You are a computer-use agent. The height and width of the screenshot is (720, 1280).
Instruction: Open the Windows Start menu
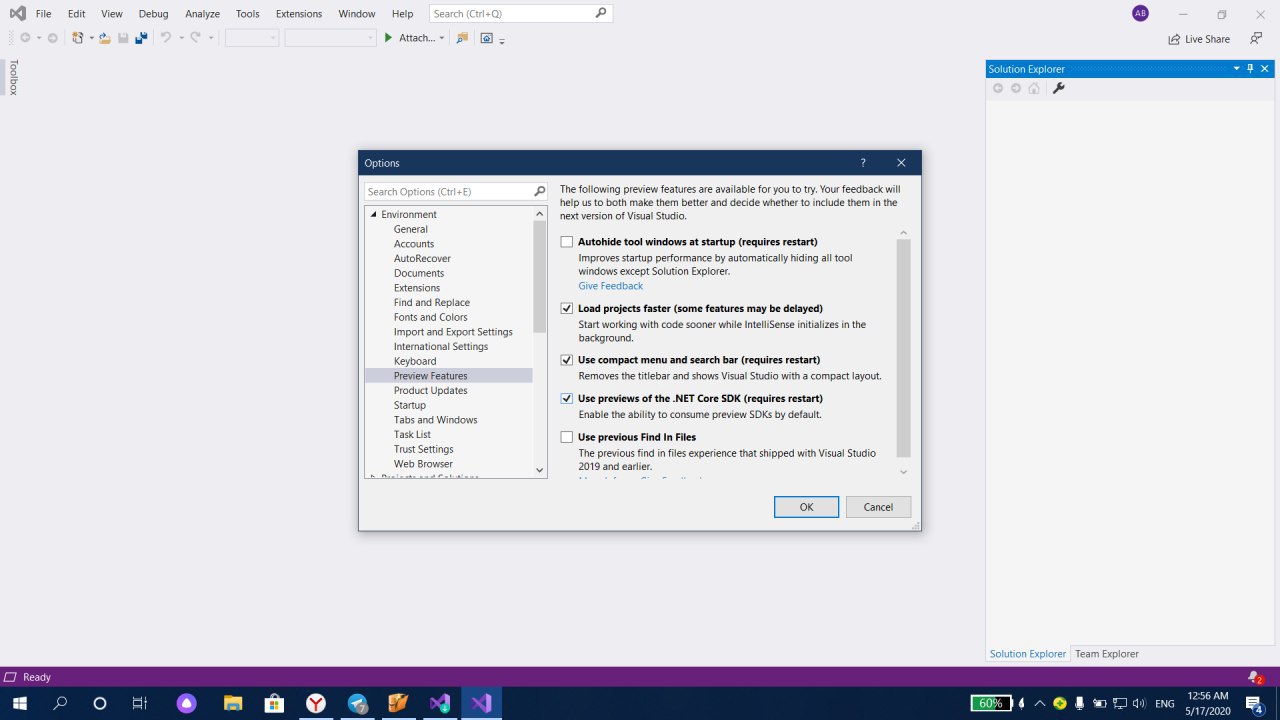point(19,703)
